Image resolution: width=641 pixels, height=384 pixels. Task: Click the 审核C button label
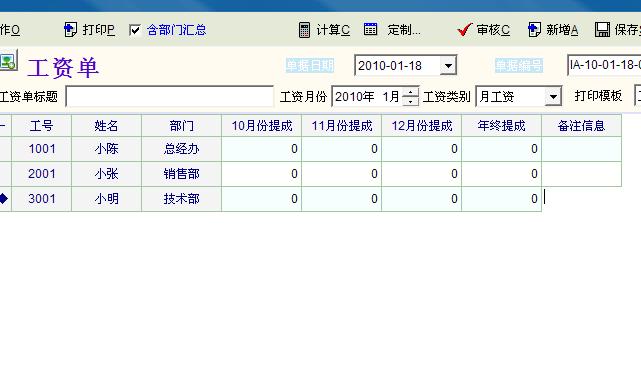pyautogui.click(x=493, y=30)
